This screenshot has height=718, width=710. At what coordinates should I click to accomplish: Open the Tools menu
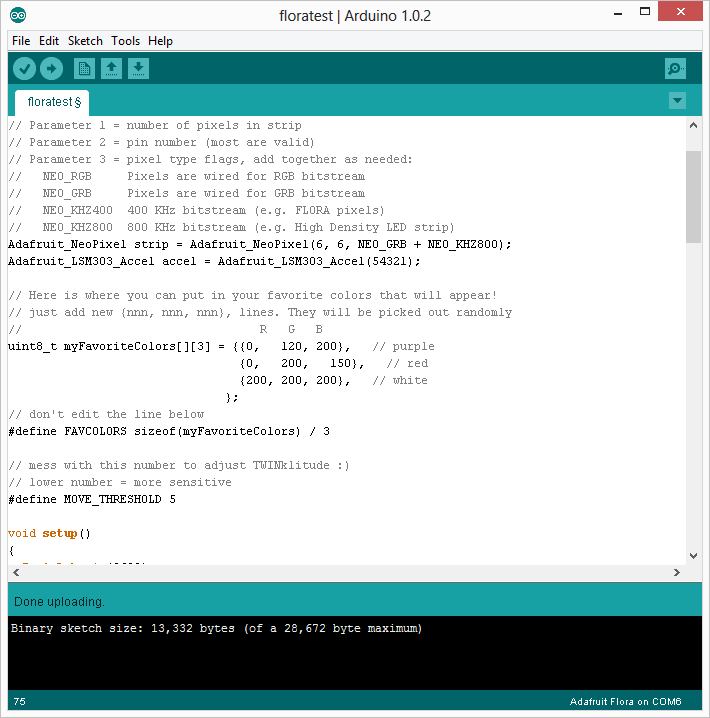point(125,41)
